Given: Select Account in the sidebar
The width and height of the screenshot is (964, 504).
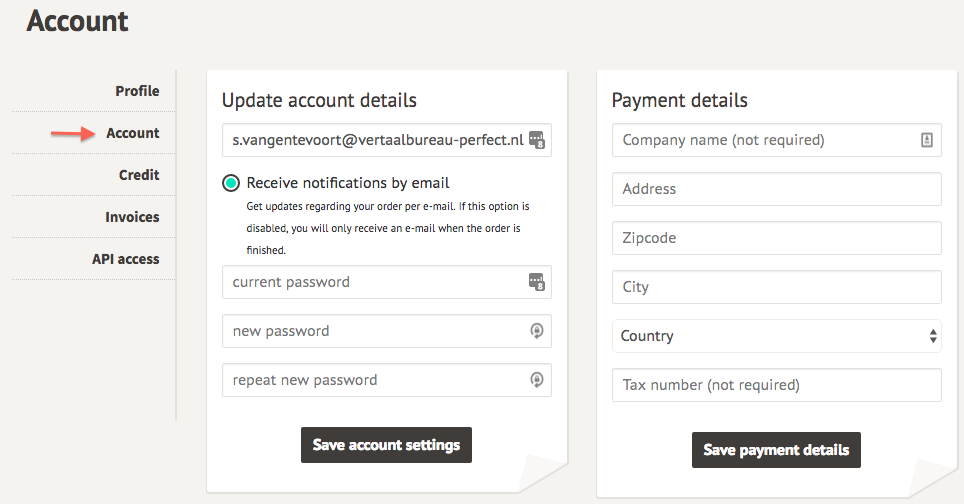Looking at the screenshot, I should [x=133, y=133].
